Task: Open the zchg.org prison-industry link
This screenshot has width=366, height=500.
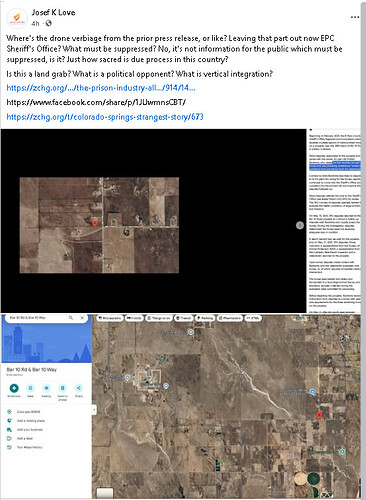Action: (101, 88)
